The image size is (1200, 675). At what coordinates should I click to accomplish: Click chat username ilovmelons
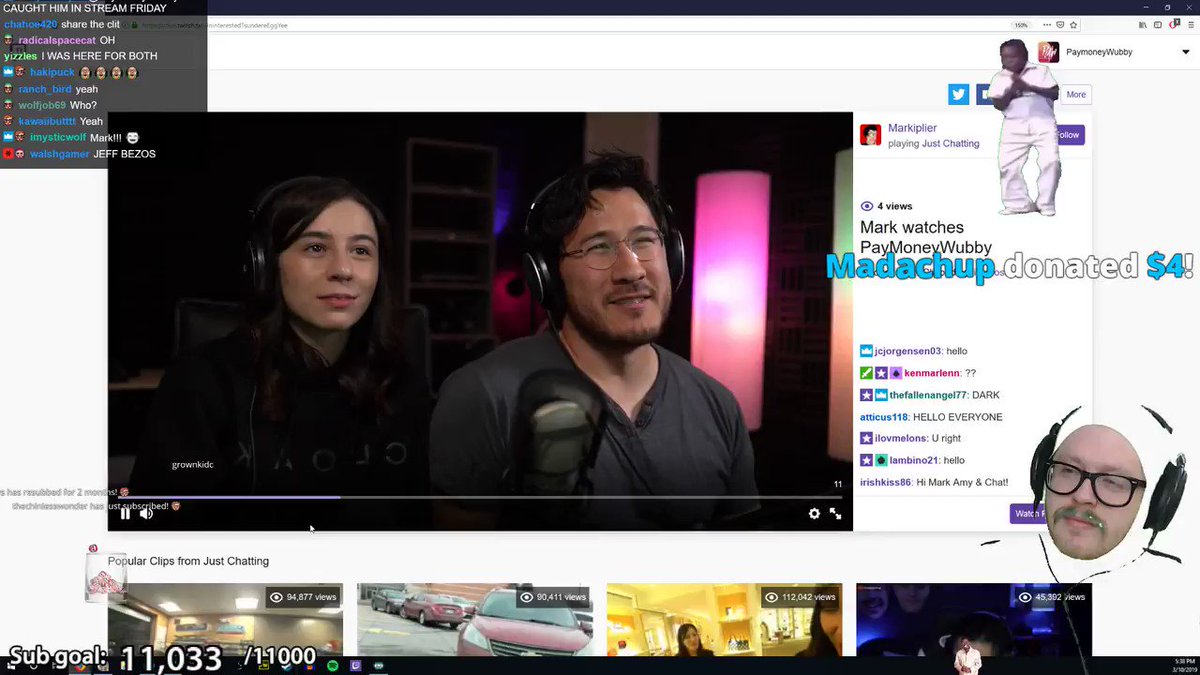(900, 438)
